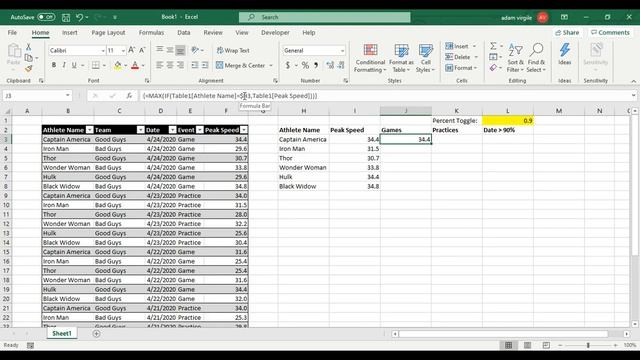Switch to the Insert tab
The height and width of the screenshot is (360, 640).
70,33
